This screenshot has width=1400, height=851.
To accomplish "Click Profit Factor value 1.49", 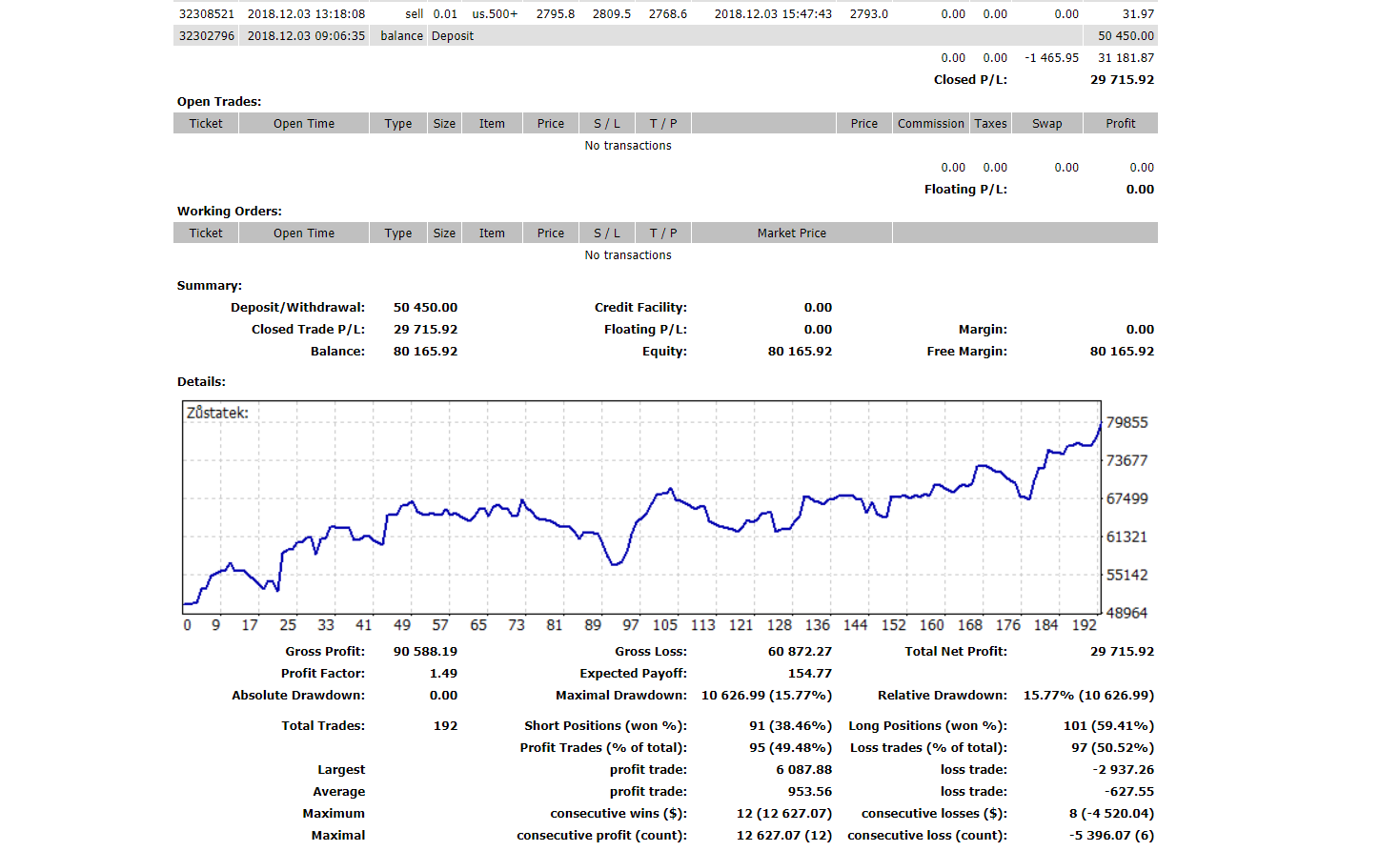I will (443, 674).
